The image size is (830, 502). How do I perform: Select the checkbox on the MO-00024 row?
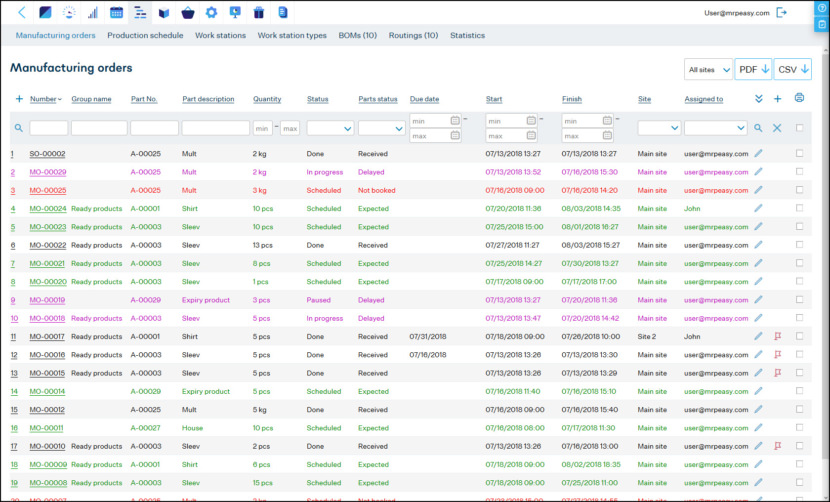pos(799,208)
